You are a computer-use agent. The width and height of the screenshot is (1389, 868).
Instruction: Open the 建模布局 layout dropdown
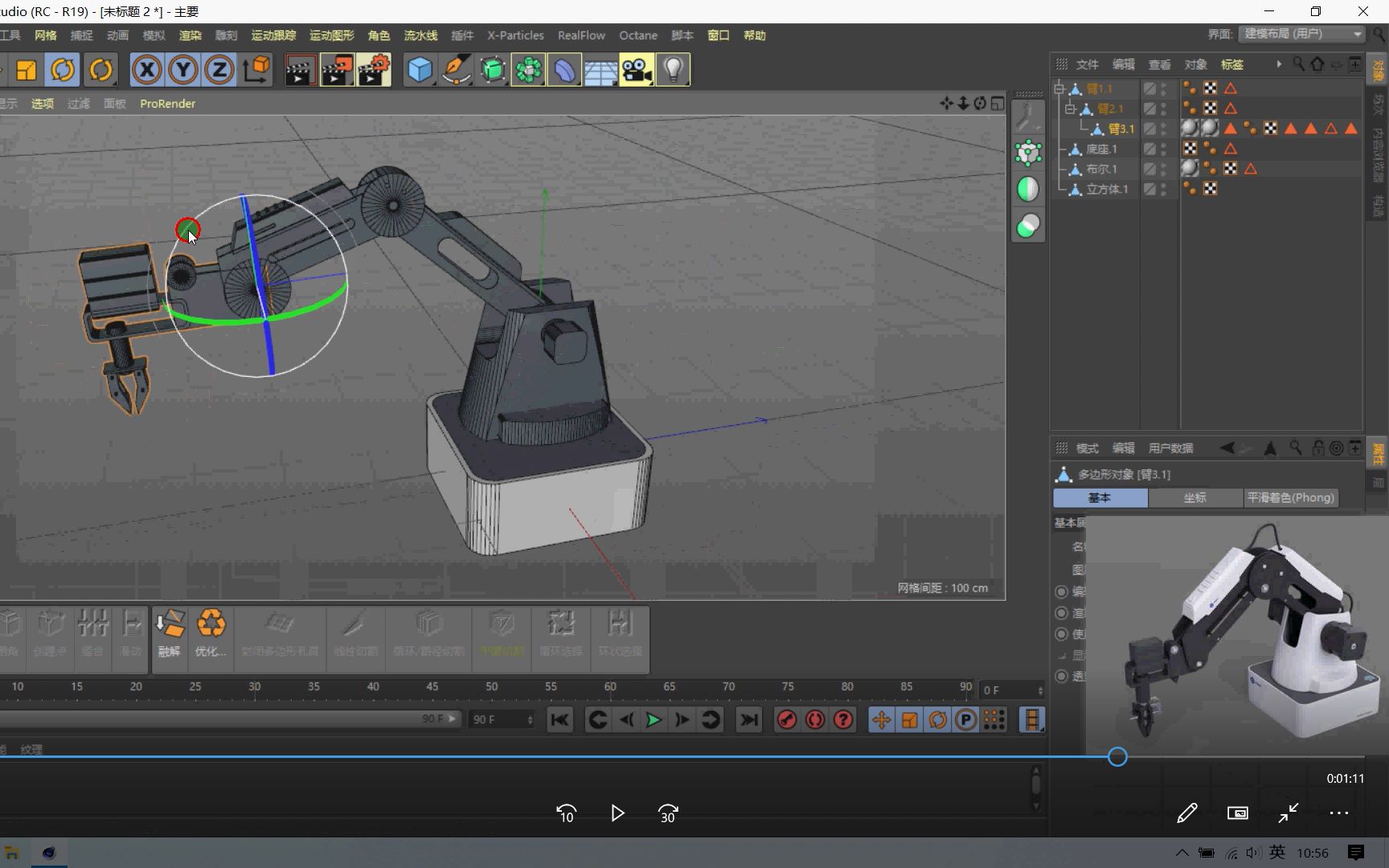coord(1302,34)
